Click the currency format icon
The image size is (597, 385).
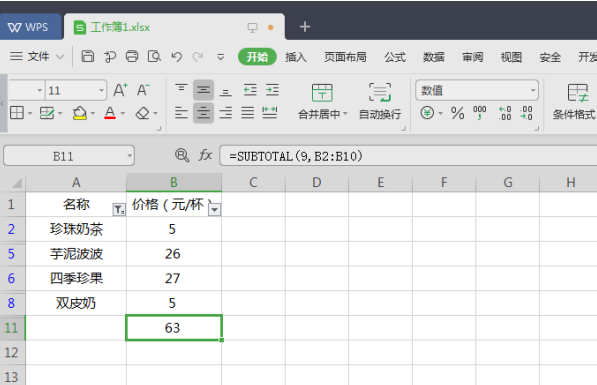[427, 113]
